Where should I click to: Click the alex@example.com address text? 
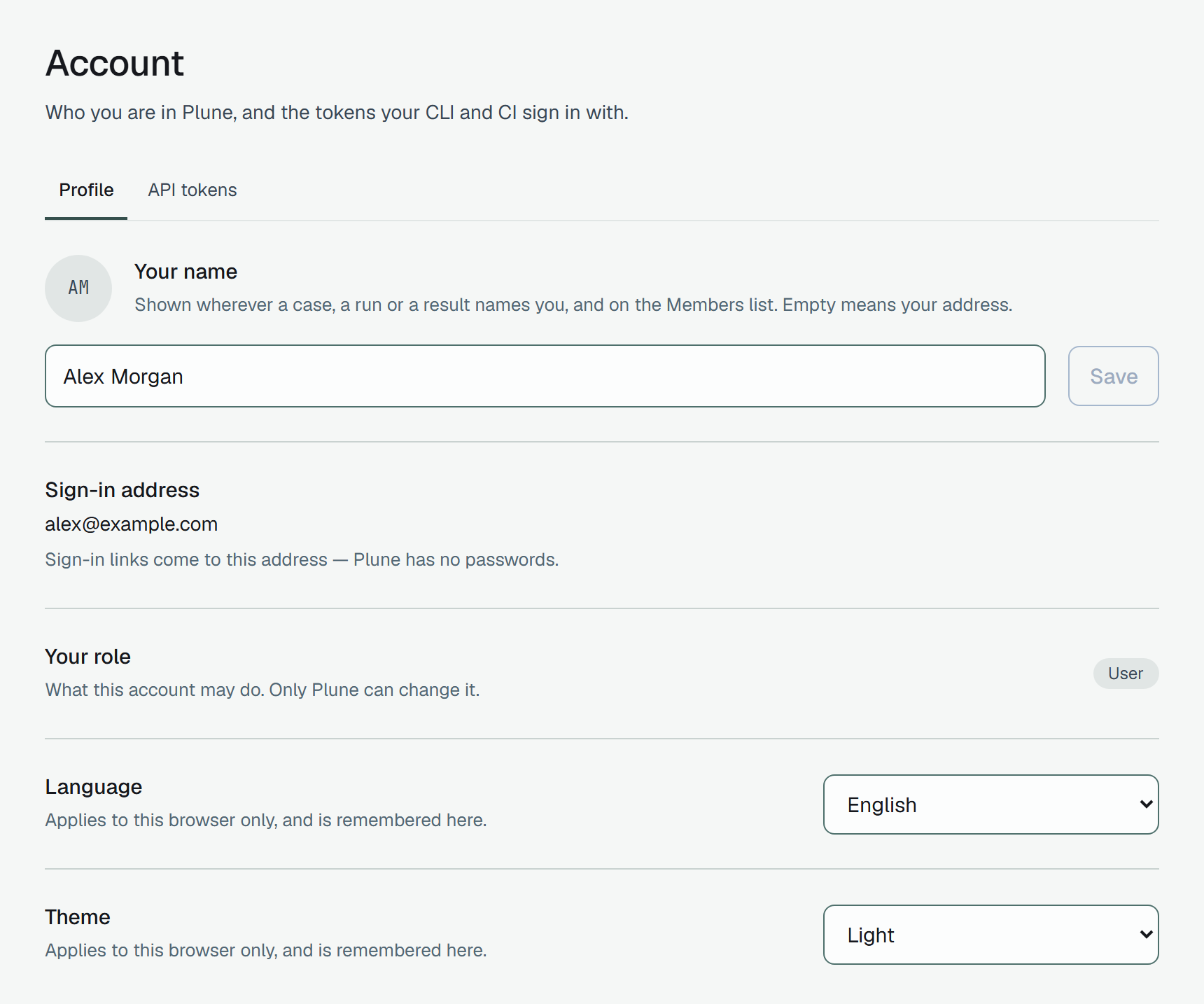[x=132, y=524]
